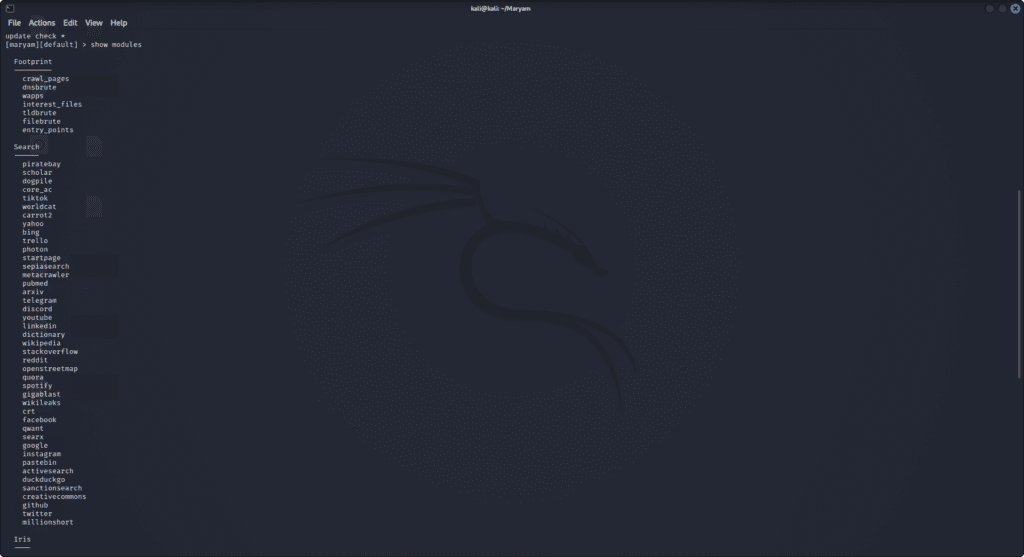Click the crawl_pages module name
Screen dimensions: 1024x557
[x=45, y=79]
